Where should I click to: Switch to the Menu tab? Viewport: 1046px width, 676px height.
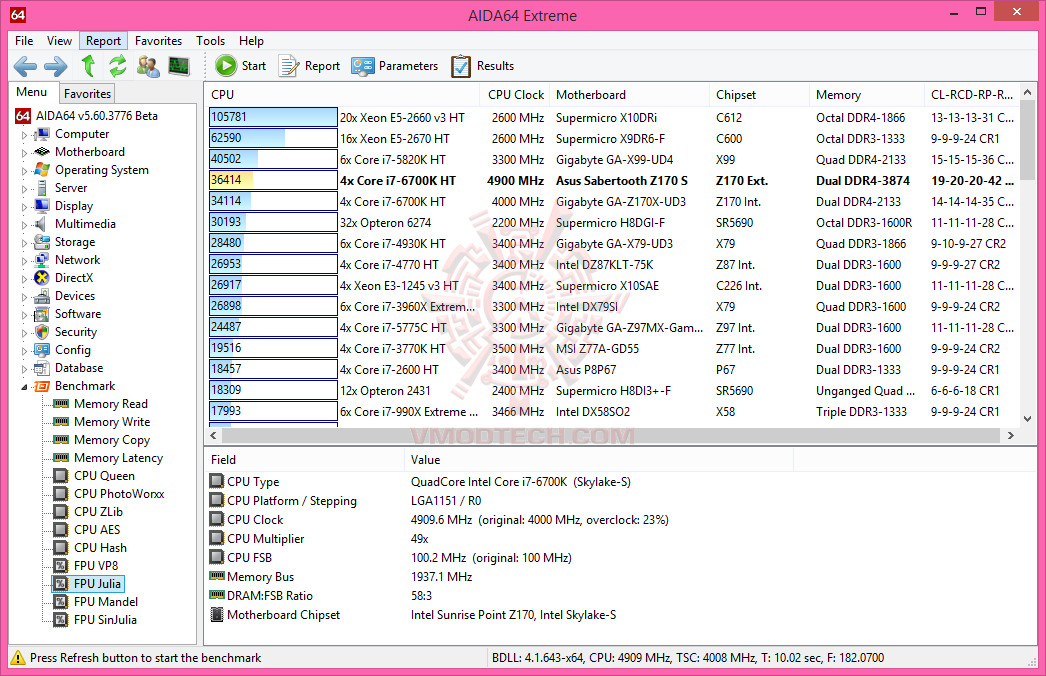31,92
